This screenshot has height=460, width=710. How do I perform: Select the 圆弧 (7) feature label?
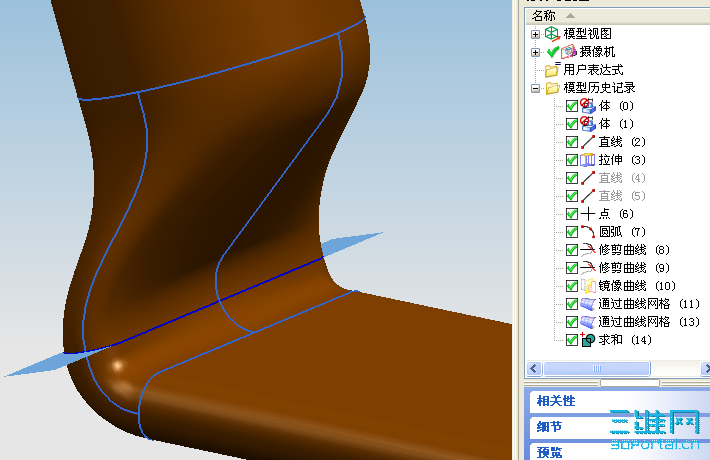click(x=622, y=232)
